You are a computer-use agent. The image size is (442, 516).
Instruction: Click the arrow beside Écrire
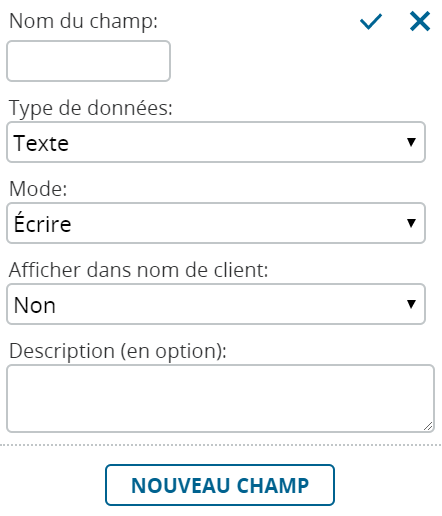(411, 223)
